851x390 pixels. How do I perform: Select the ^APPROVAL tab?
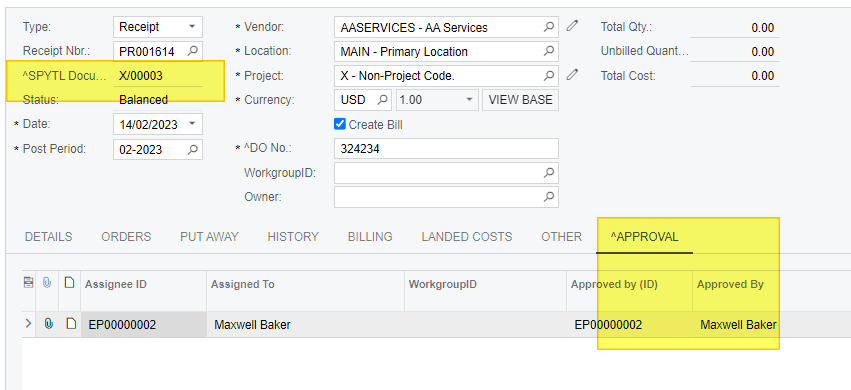[x=644, y=237]
